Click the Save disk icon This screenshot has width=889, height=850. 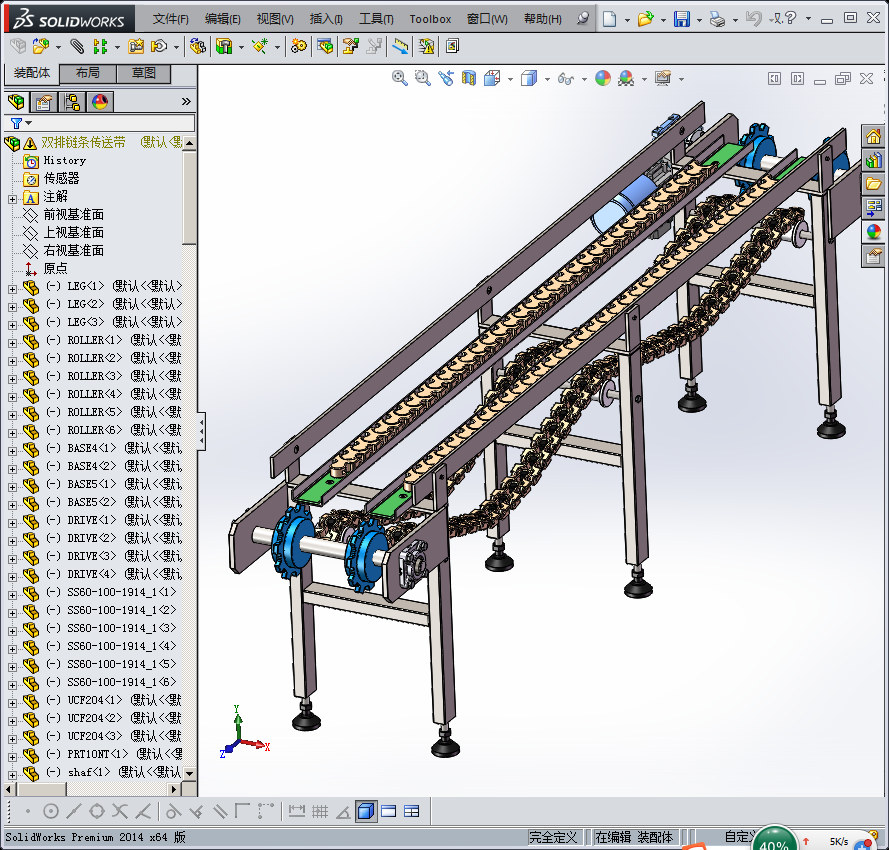[x=681, y=19]
